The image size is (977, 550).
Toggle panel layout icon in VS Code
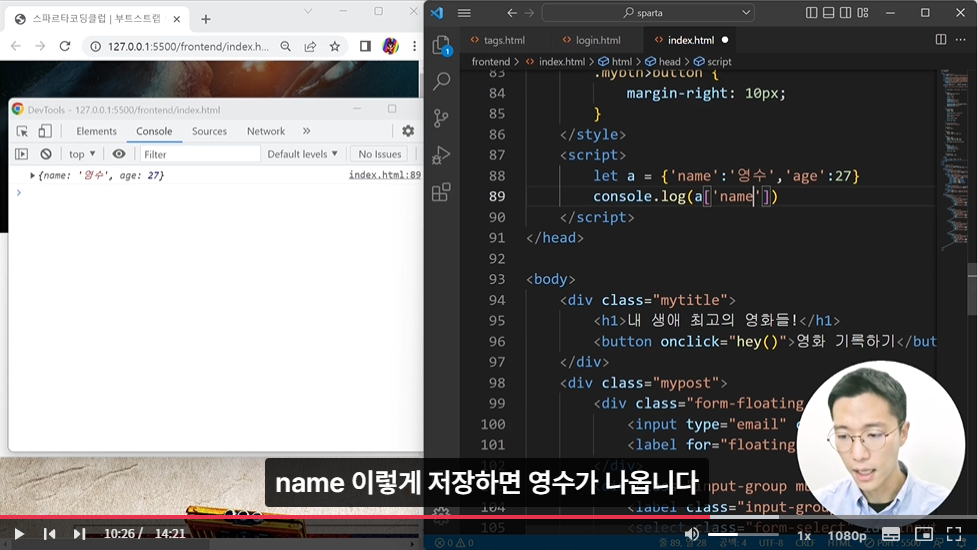tap(829, 12)
